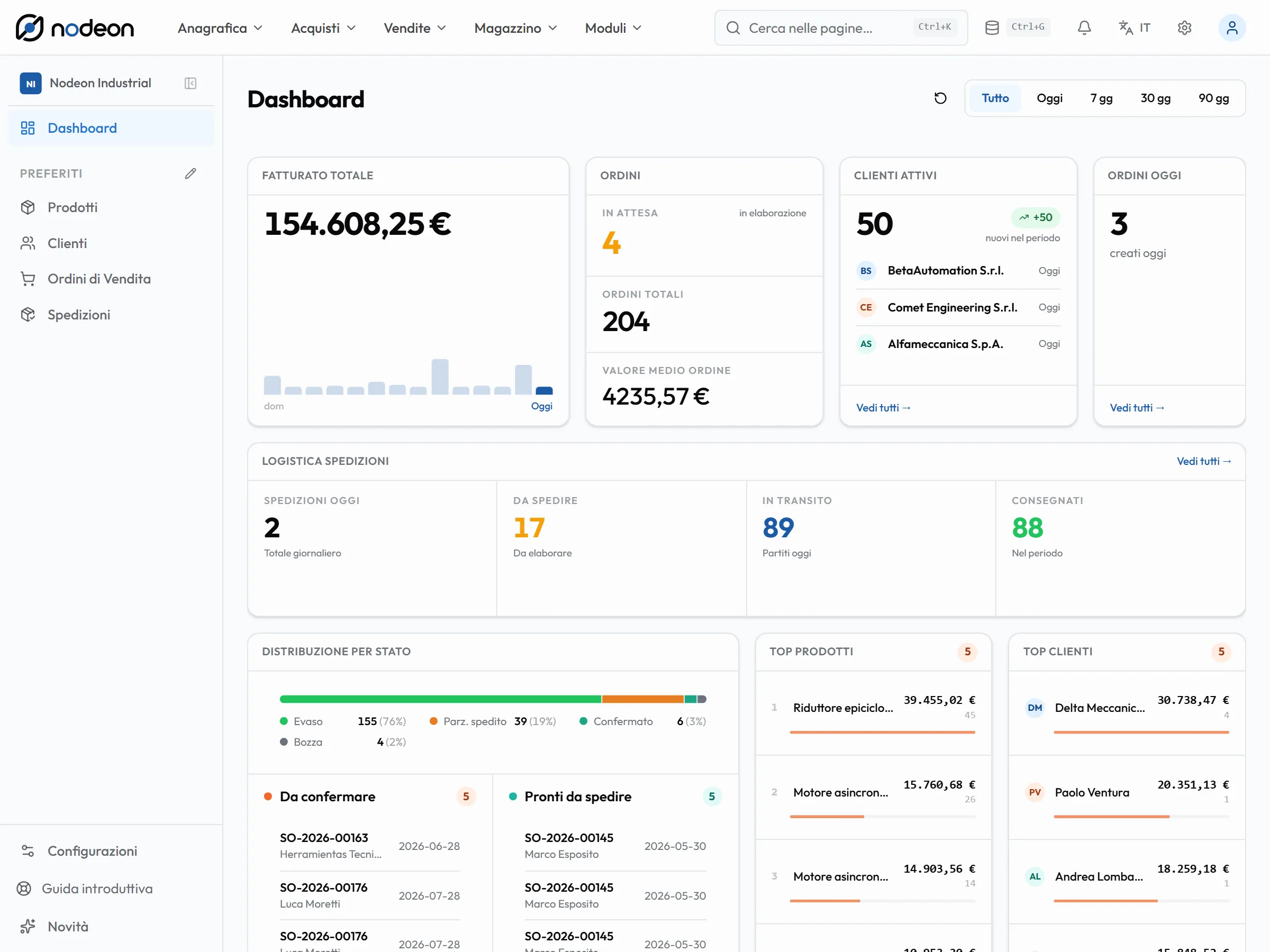The width and height of the screenshot is (1270, 952).
Task: Select the Dashboard sidebar item
Action: coord(111,128)
